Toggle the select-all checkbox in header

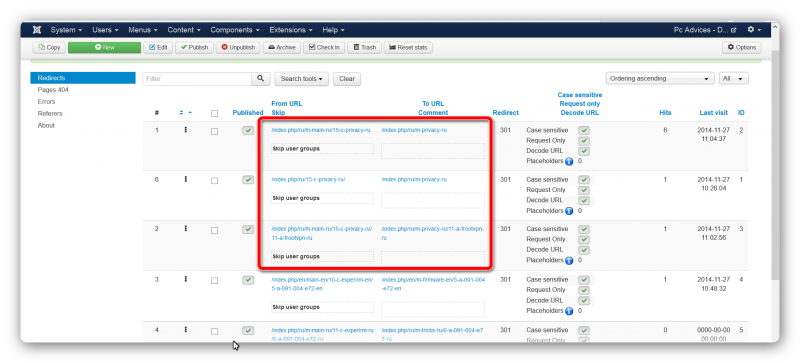[214, 113]
